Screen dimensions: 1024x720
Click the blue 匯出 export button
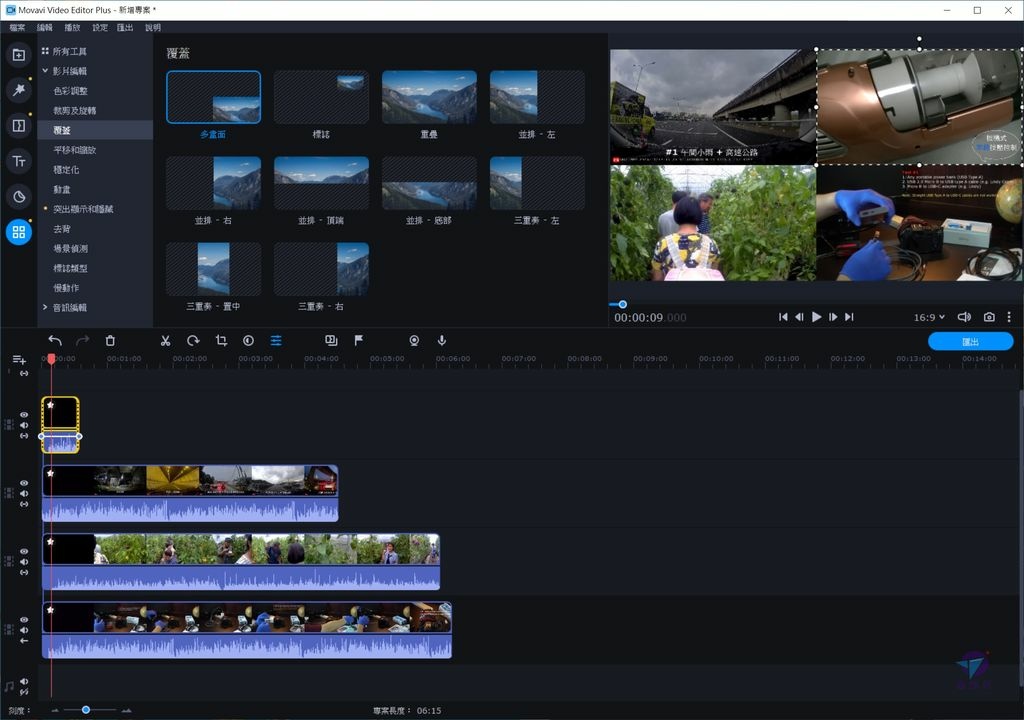[970, 342]
